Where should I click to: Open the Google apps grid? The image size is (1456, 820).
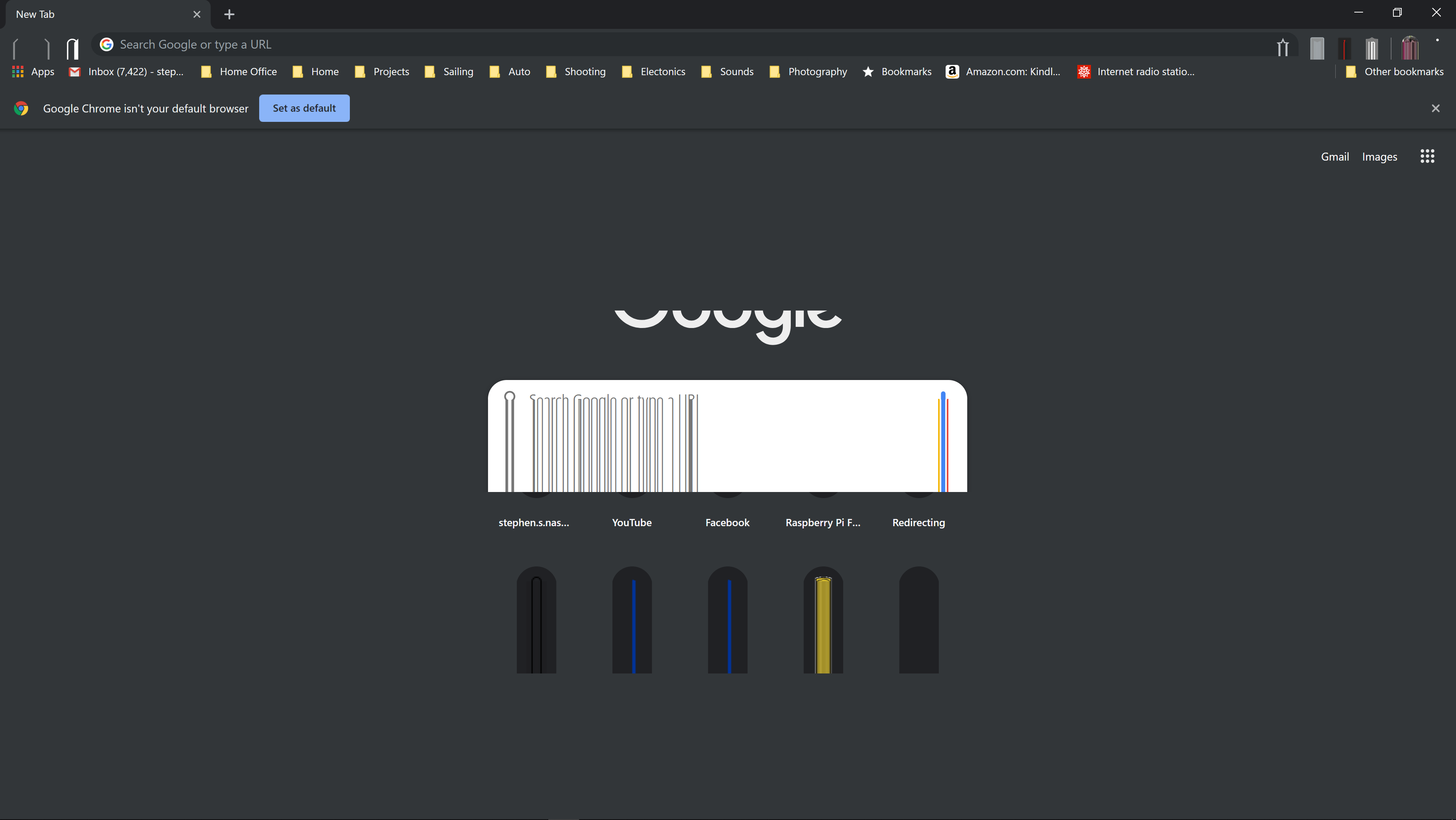point(1427,156)
